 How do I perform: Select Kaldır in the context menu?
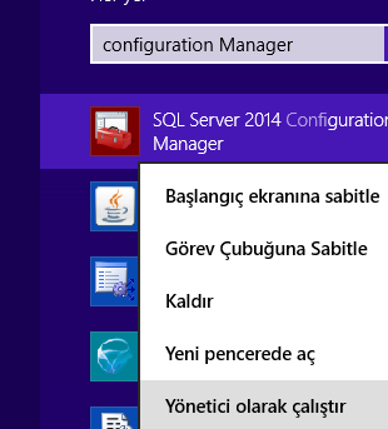189,301
